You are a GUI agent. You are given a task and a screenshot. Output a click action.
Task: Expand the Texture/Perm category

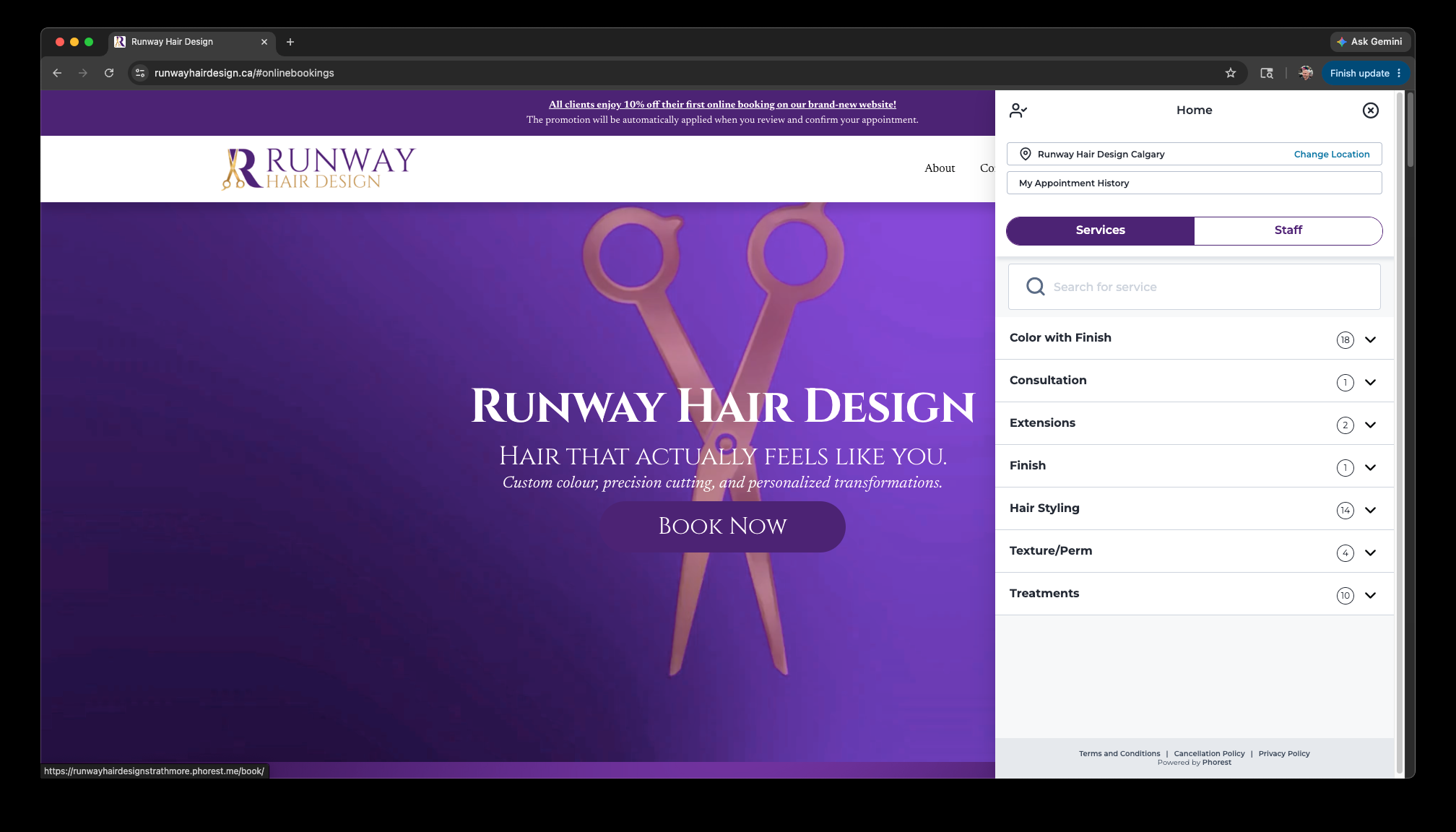click(1194, 551)
